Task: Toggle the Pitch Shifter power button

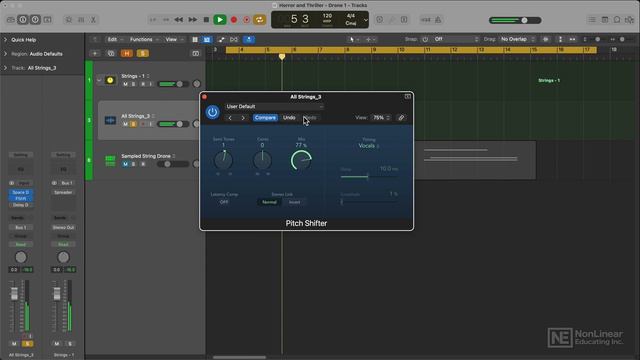Action: 212,112
